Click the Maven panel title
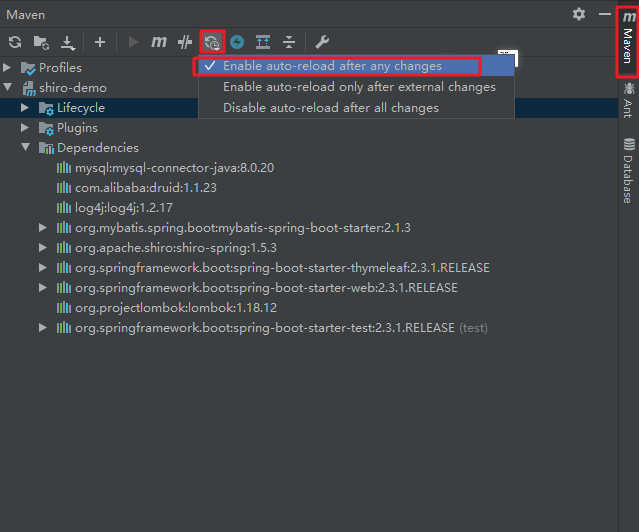Screen dimensions: 639x532 tap(26, 15)
